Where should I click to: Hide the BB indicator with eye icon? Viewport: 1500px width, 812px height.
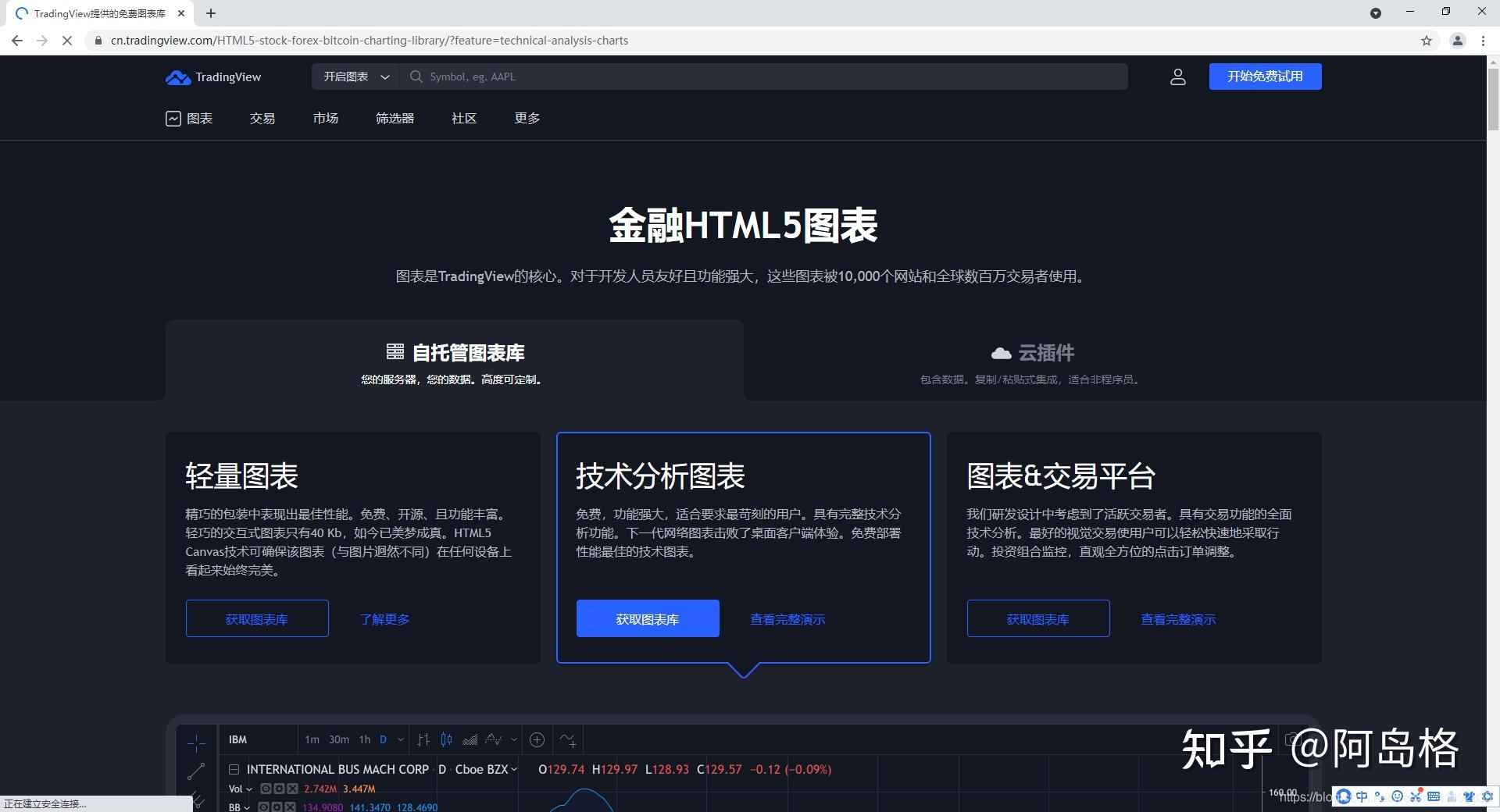tap(263, 807)
